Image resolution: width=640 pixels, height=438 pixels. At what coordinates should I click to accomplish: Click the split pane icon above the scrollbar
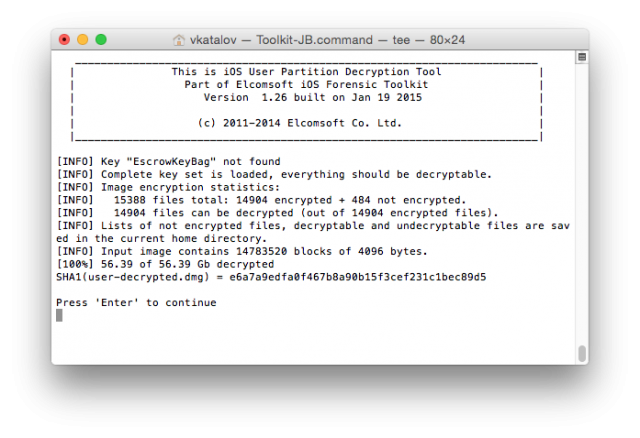click(581, 58)
